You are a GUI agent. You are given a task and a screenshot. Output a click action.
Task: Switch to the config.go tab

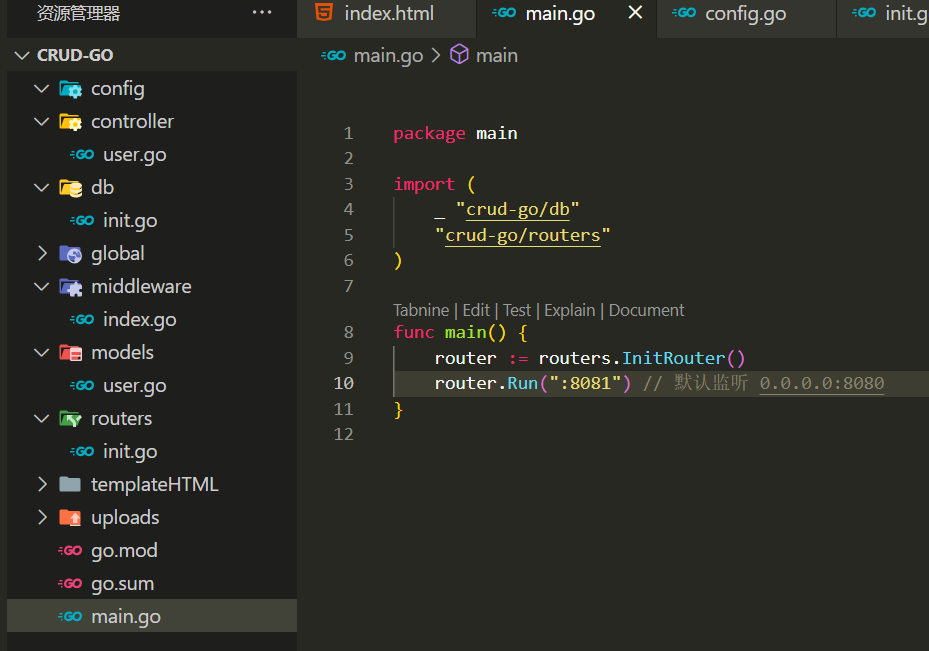click(747, 18)
